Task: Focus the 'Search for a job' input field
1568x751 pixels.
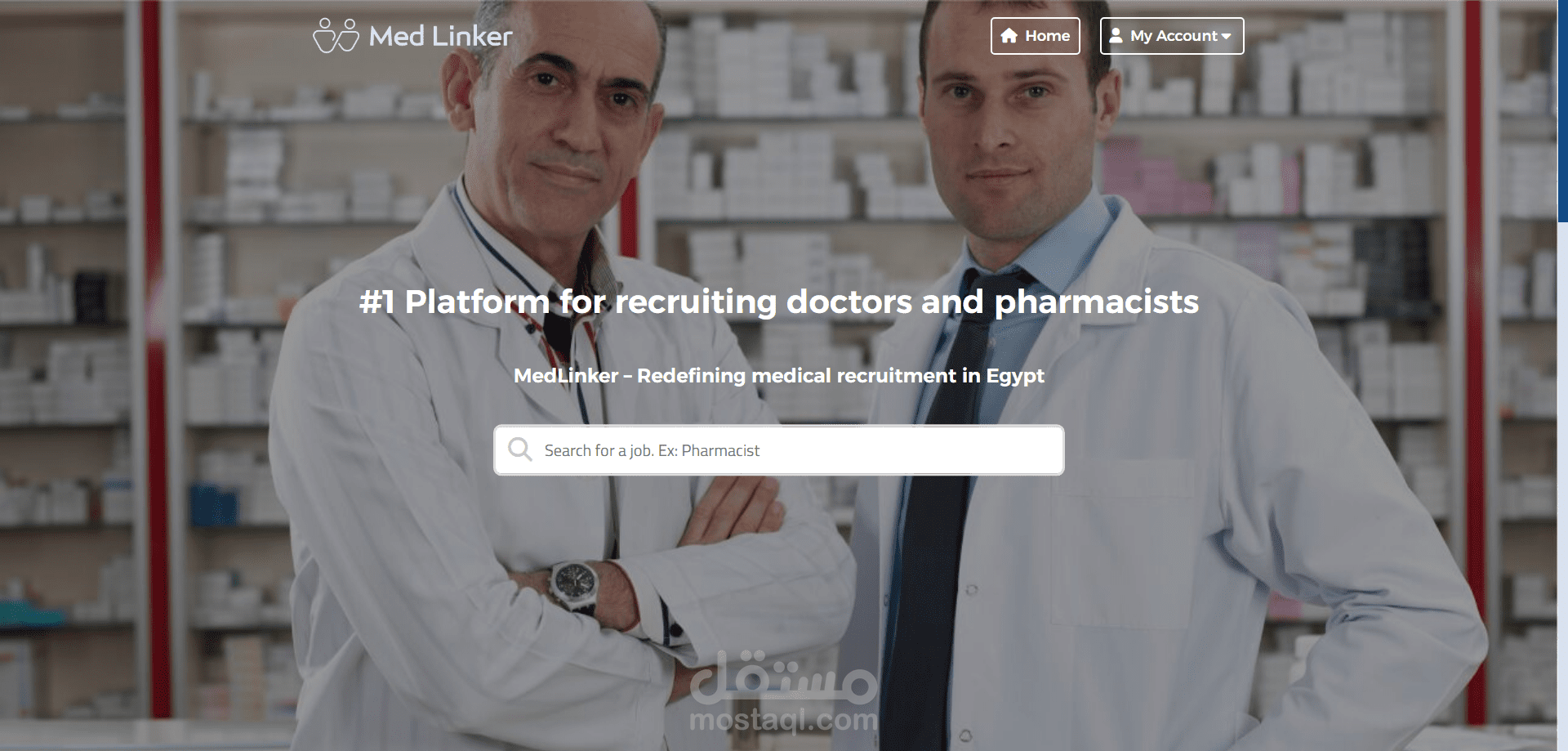Action: click(779, 450)
